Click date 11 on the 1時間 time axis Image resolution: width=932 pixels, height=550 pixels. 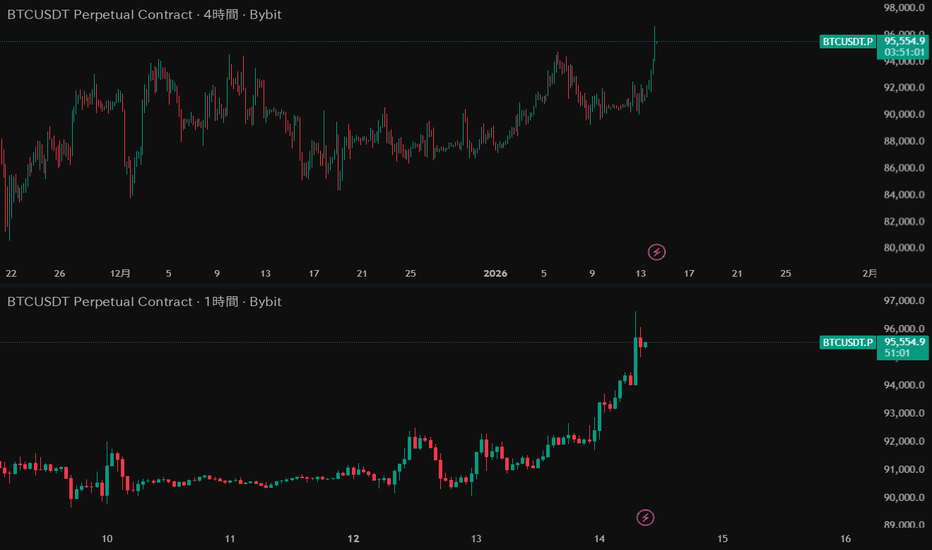pyautogui.click(x=230, y=539)
